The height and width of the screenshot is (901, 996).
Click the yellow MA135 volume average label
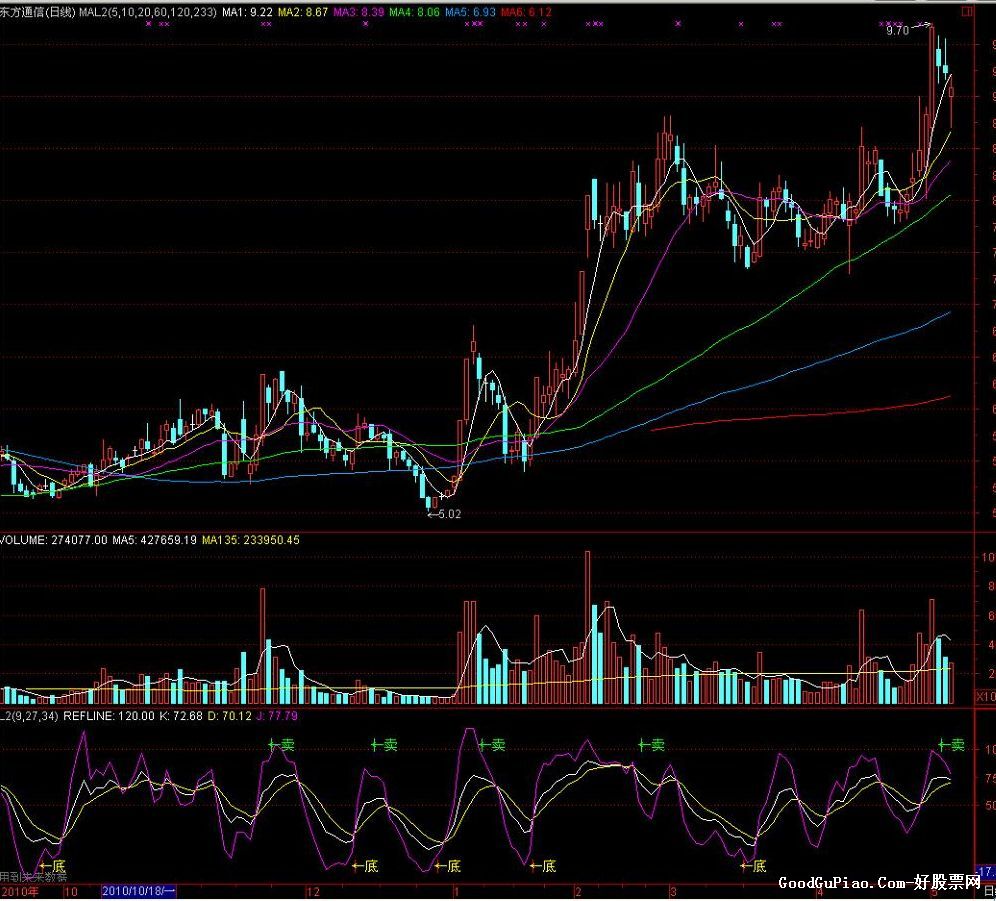tap(250, 540)
